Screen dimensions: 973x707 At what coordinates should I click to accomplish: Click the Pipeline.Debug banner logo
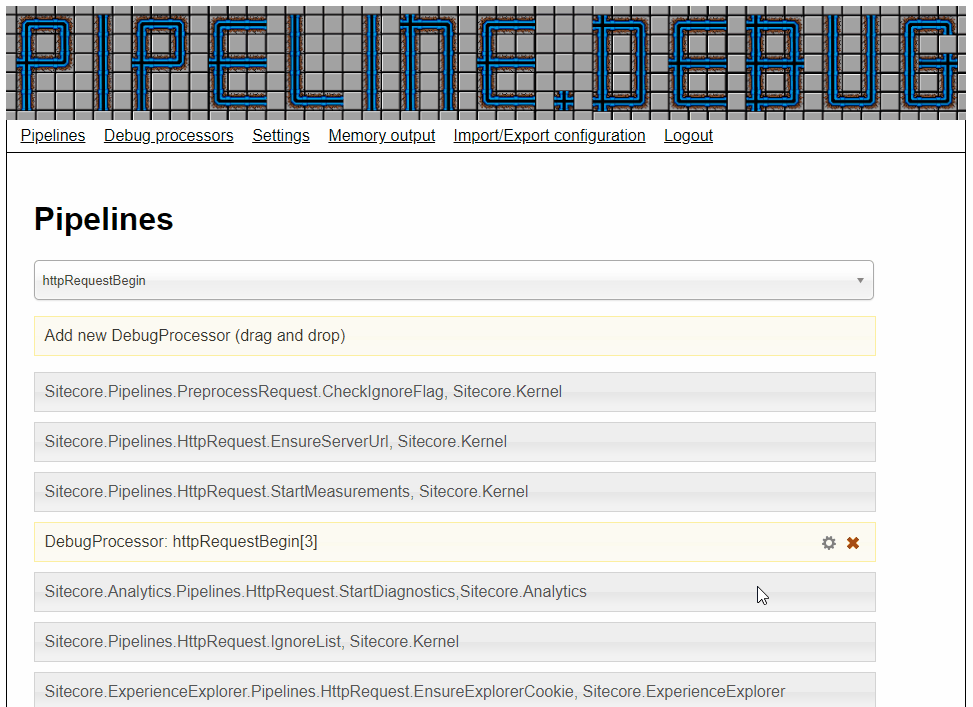pos(486,60)
